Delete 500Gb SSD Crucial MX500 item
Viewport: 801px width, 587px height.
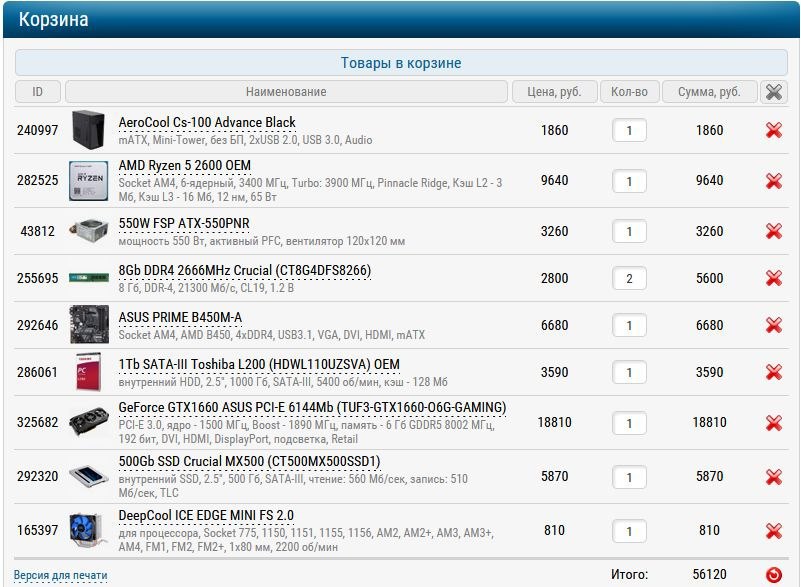(x=774, y=477)
